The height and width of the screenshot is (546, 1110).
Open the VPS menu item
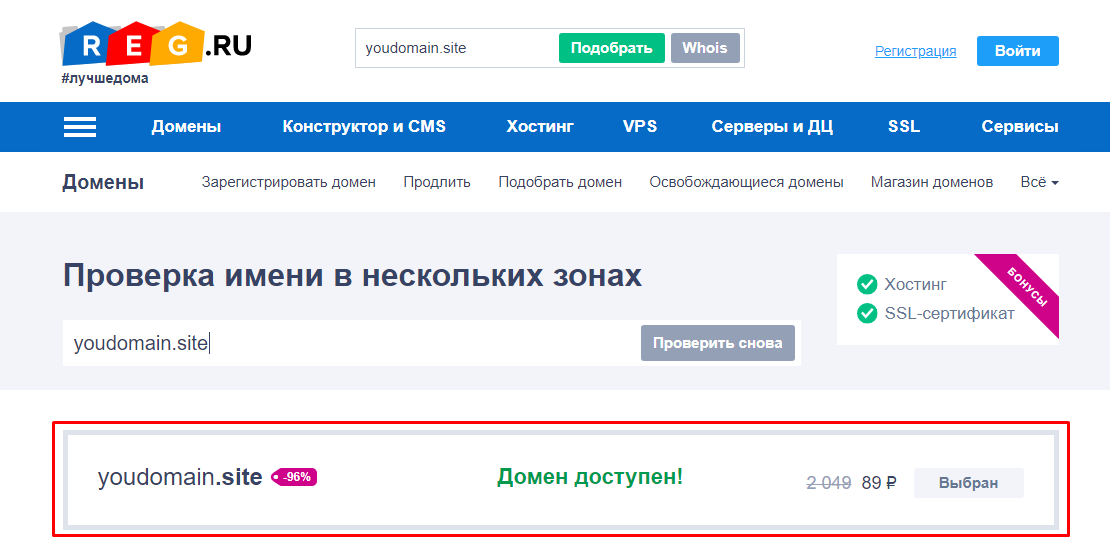point(640,127)
